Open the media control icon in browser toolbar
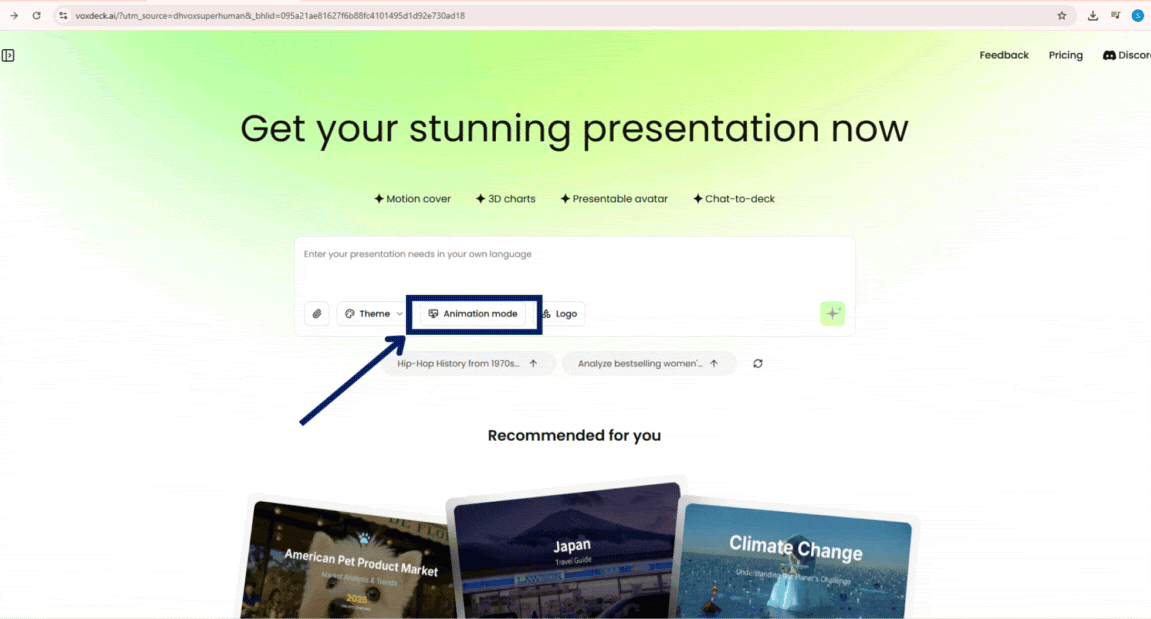 point(1116,15)
